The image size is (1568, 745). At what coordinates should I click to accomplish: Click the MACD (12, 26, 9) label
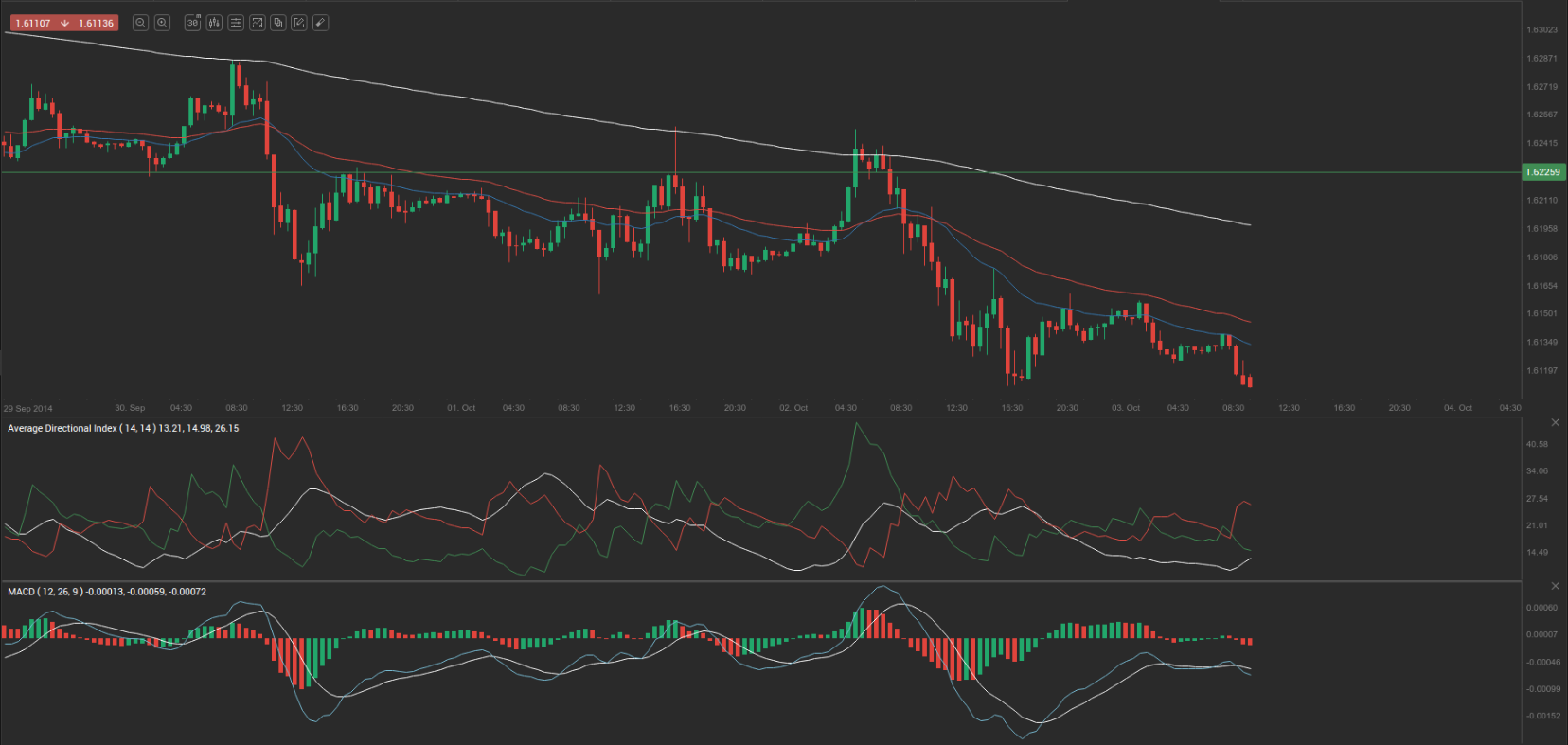45,592
